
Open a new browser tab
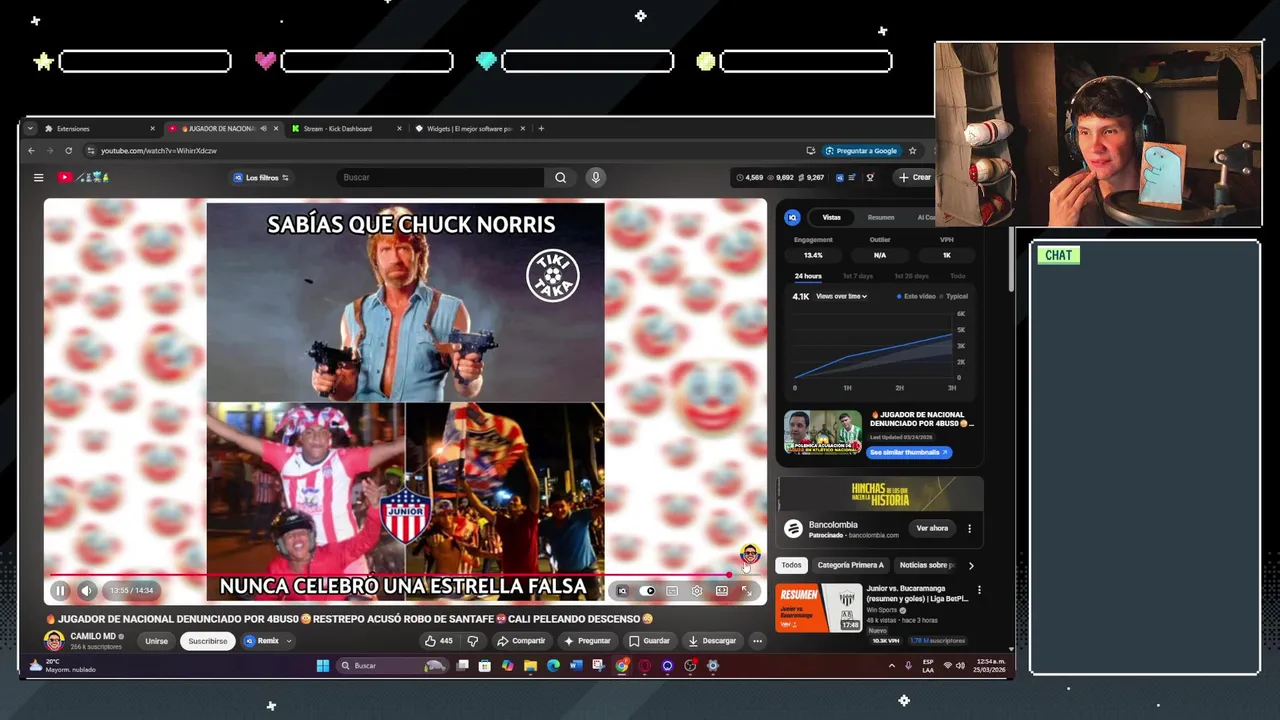pos(541,128)
